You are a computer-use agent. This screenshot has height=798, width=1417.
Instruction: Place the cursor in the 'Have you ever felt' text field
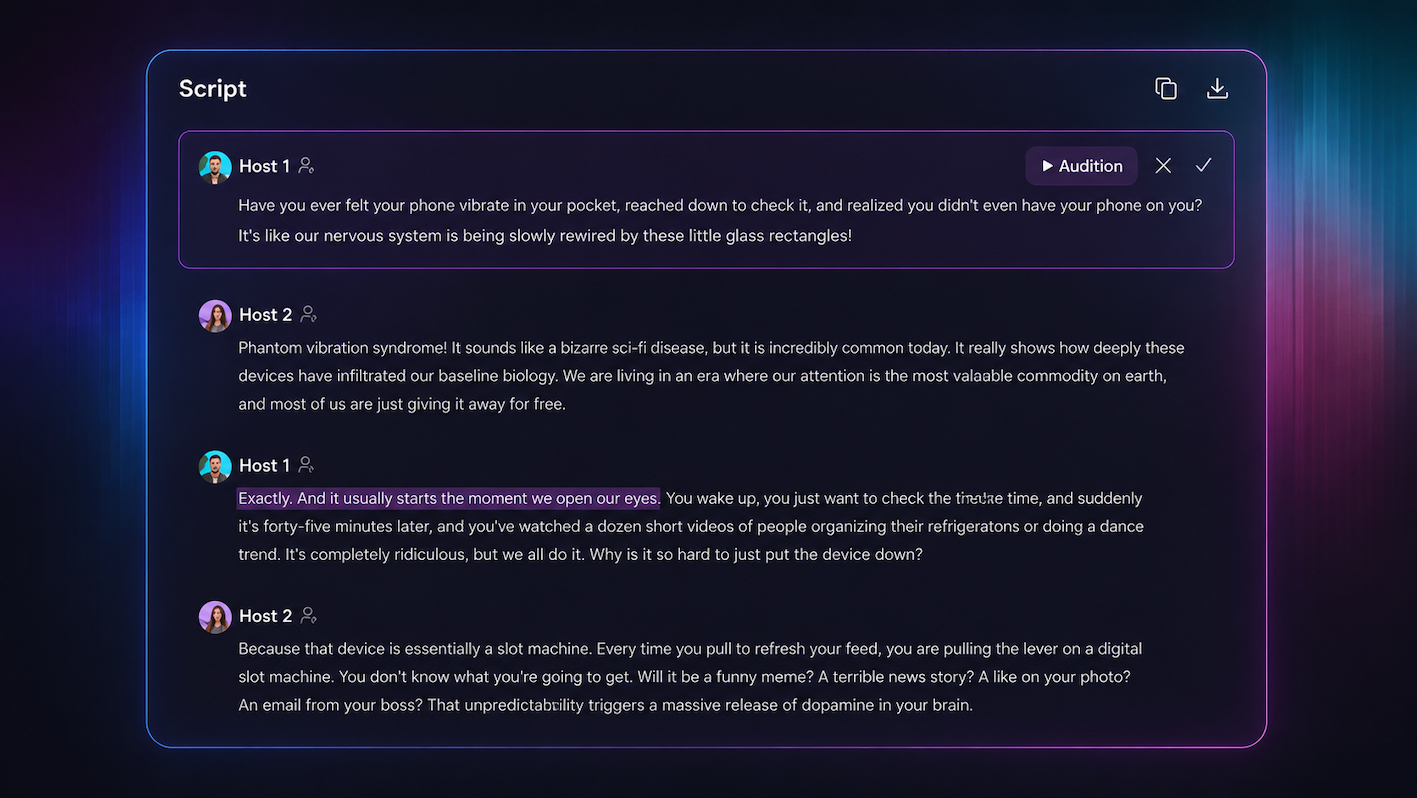[720, 221]
